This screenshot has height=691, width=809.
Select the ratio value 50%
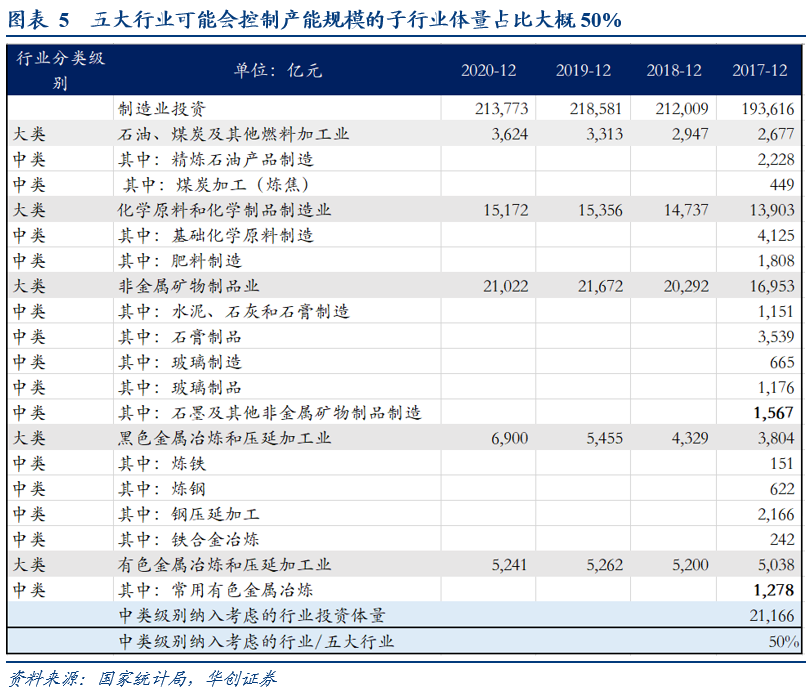click(783, 641)
